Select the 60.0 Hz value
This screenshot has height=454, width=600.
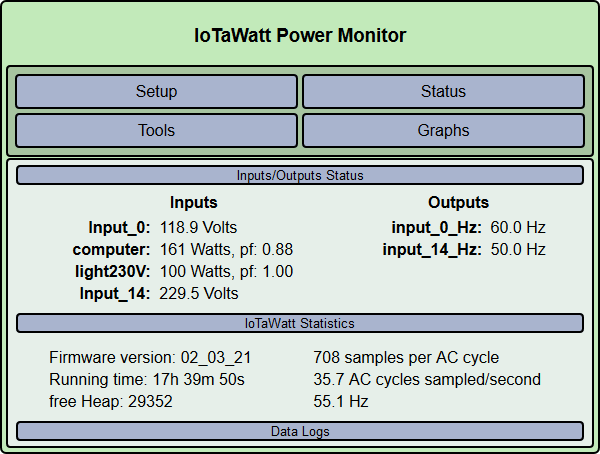[518, 227]
